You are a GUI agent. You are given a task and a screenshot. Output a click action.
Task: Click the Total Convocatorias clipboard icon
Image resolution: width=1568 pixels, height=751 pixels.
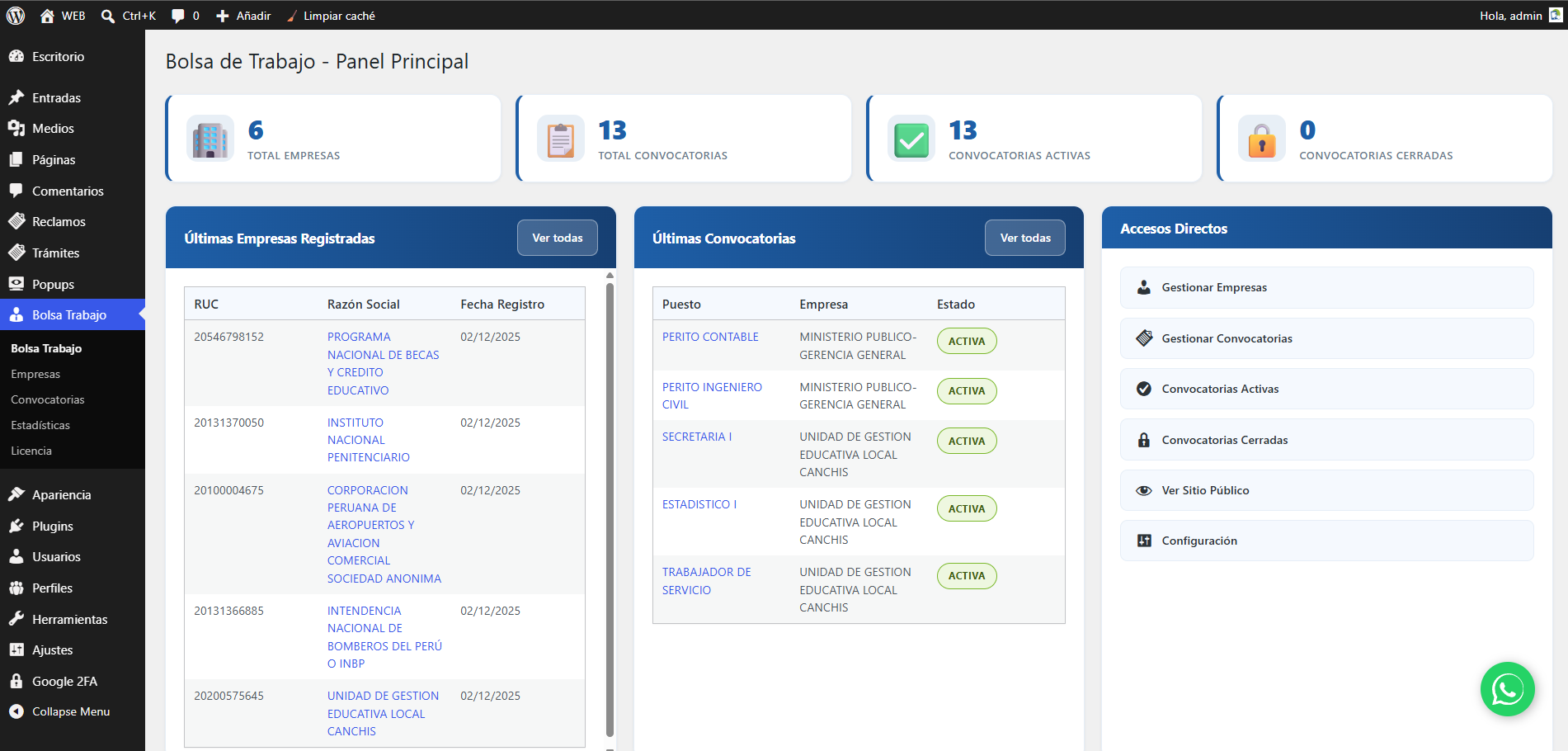point(561,139)
